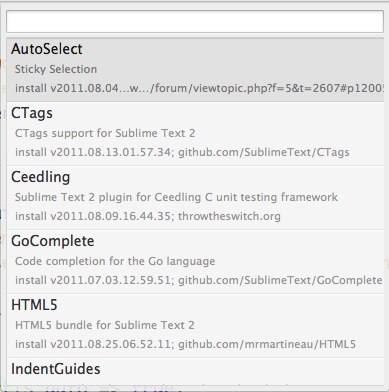Click the throwtheswitch.org install line
This screenshot has width=389, height=392.
148,217
